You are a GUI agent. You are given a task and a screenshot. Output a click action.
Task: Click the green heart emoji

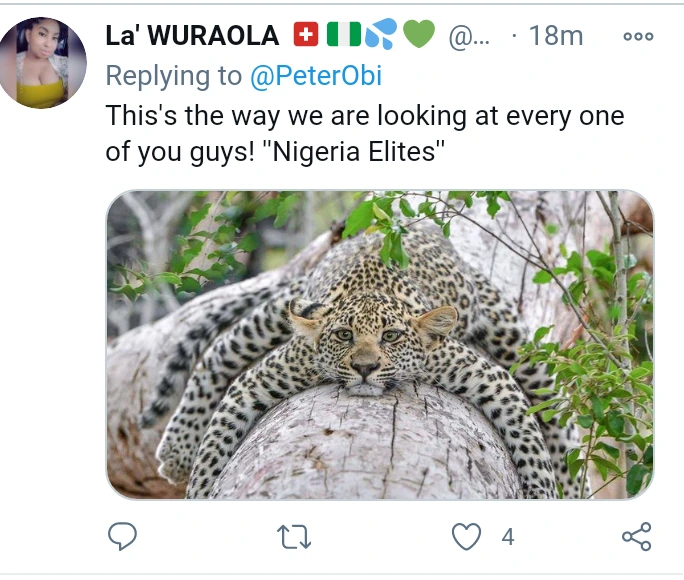click(419, 35)
